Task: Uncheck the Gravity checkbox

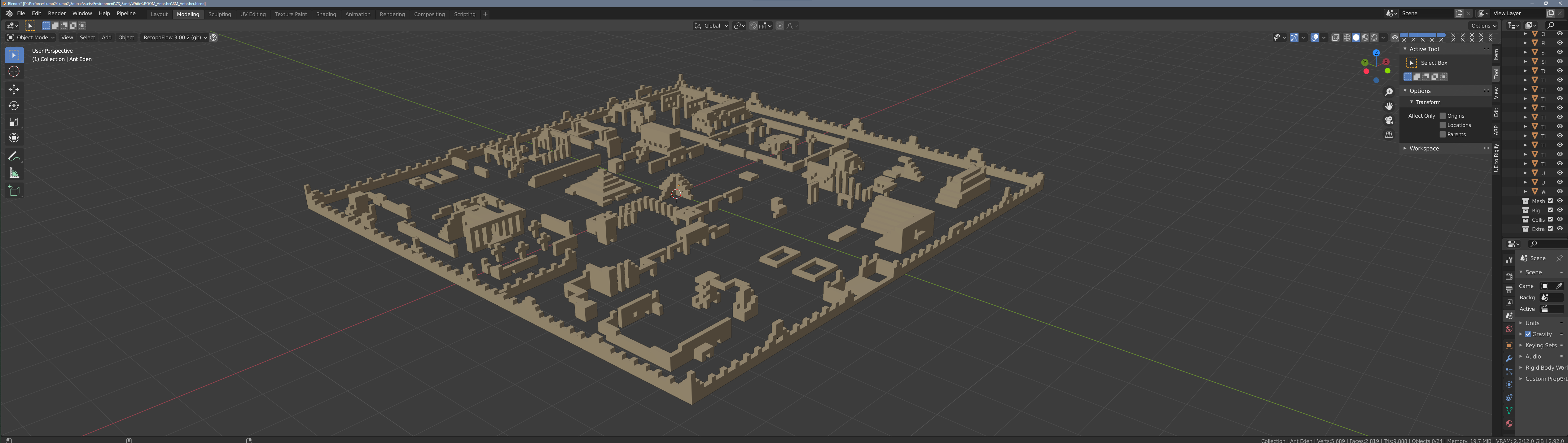Action: 1528,334
